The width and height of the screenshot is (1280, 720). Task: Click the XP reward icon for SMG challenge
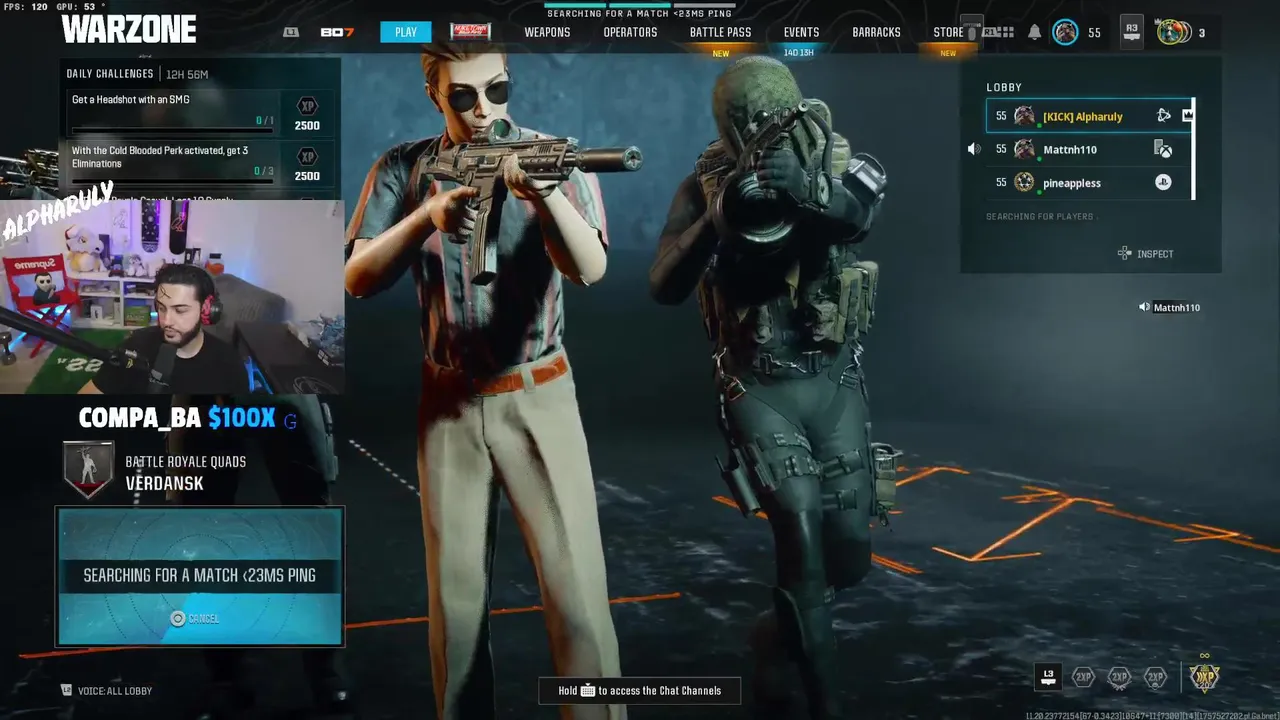[x=307, y=106]
